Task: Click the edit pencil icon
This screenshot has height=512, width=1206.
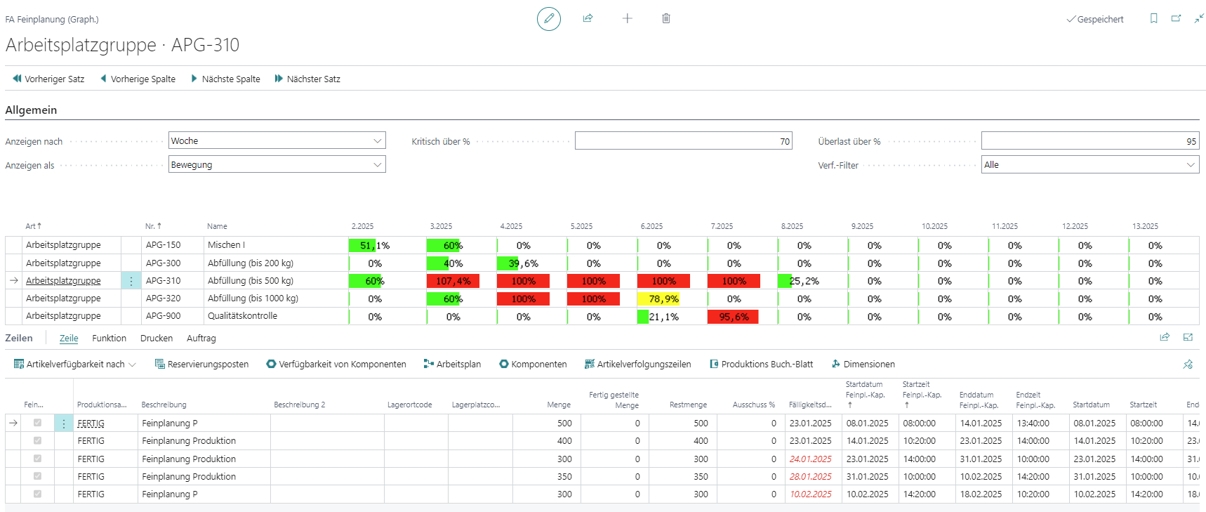Action: pos(549,18)
